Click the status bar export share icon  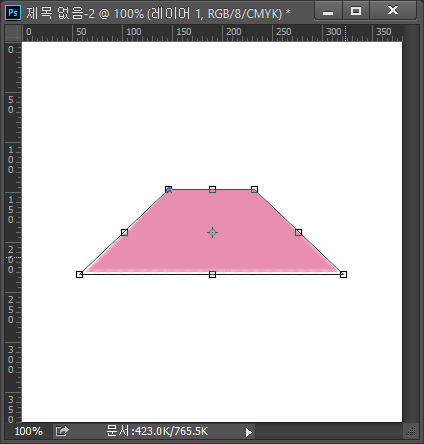(x=62, y=431)
